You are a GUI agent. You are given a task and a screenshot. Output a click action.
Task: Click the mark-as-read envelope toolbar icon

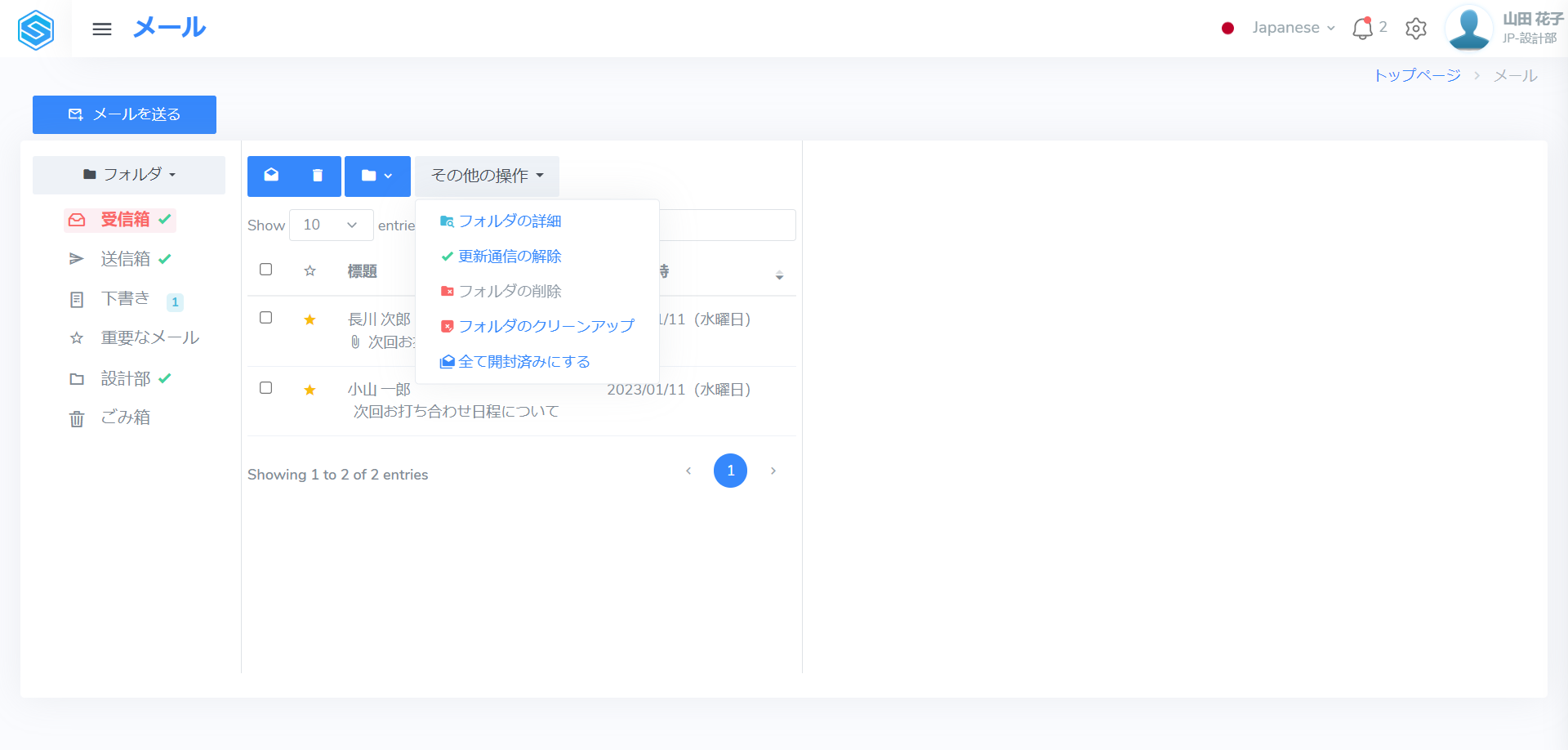click(x=271, y=176)
